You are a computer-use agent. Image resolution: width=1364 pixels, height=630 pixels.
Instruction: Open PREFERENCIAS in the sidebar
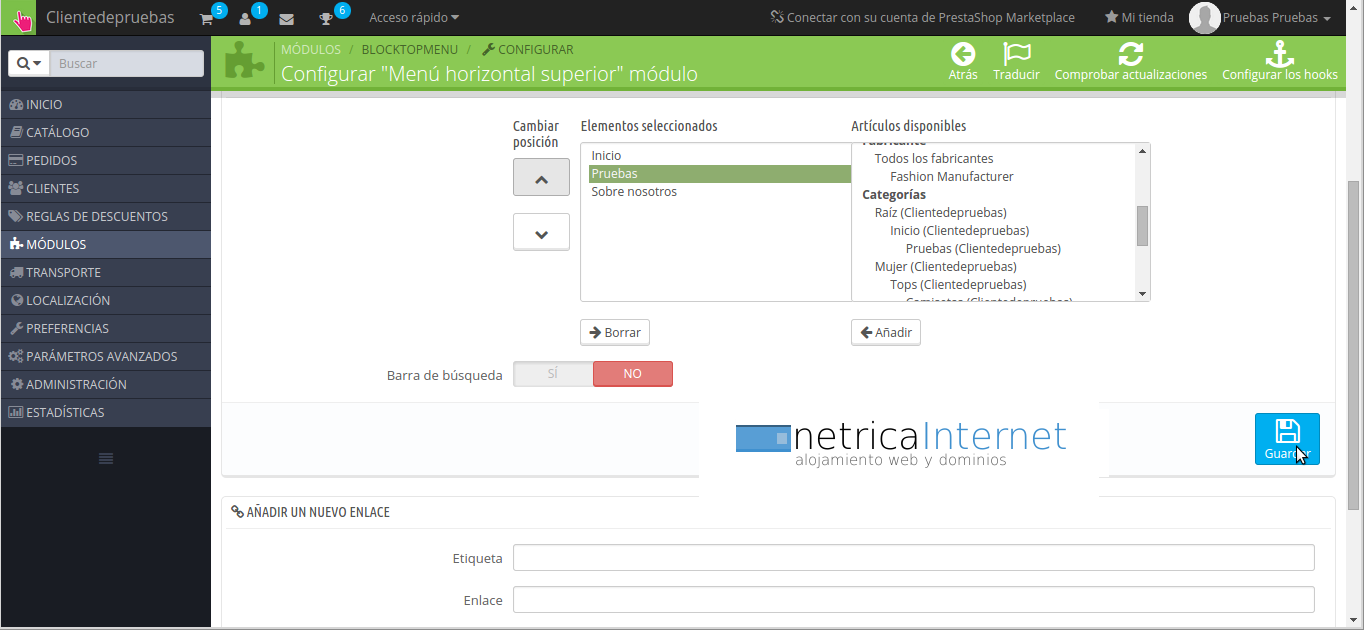coord(106,328)
